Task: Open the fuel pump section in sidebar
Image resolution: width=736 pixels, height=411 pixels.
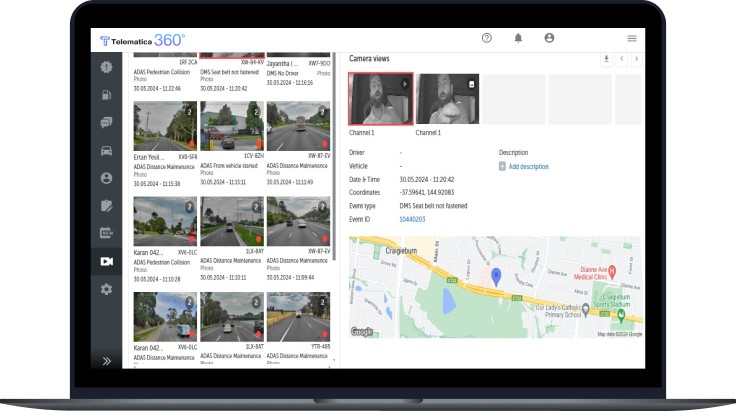Action: click(x=107, y=95)
